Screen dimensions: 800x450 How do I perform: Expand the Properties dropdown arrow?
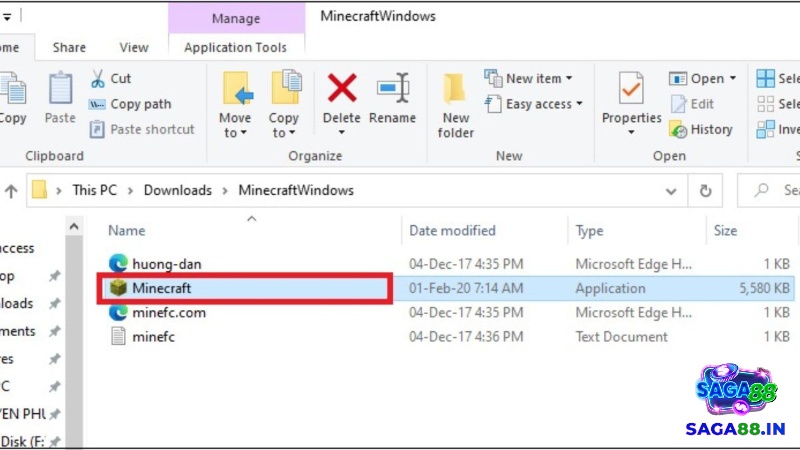tap(631, 133)
